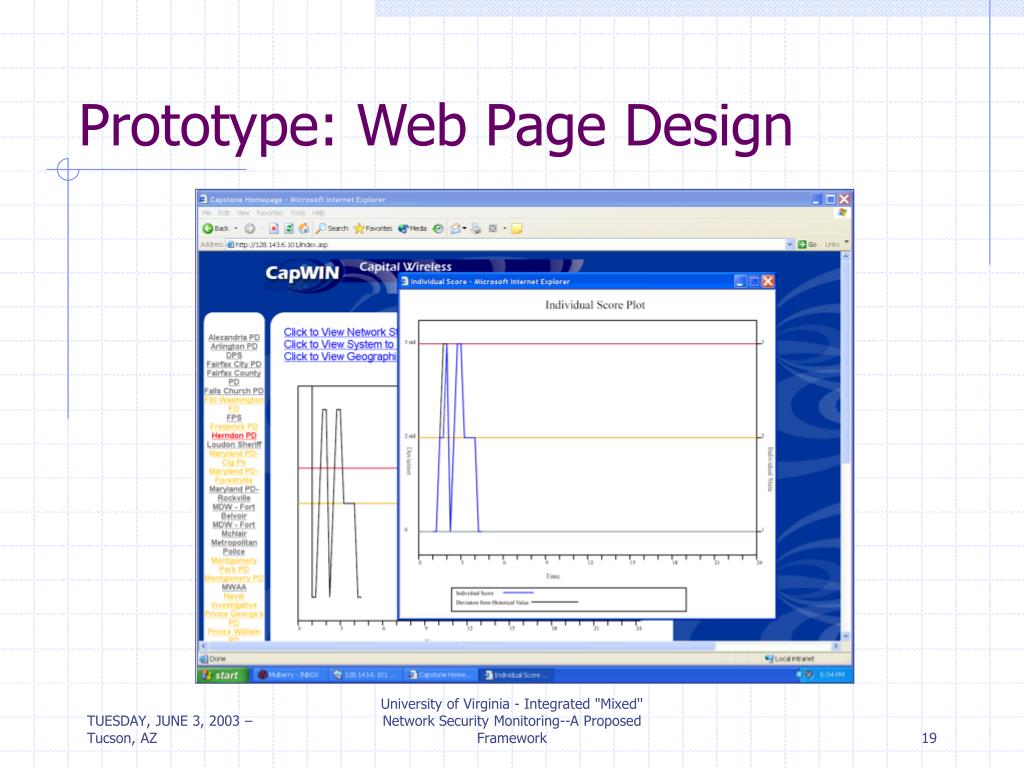Open the View menu
1024x768 pixels.
[243, 213]
